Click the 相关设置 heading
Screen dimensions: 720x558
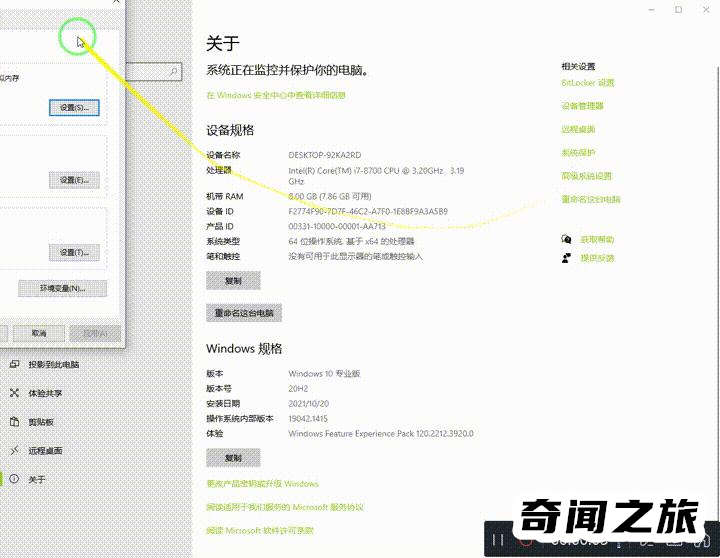pyautogui.click(x=578, y=67)
